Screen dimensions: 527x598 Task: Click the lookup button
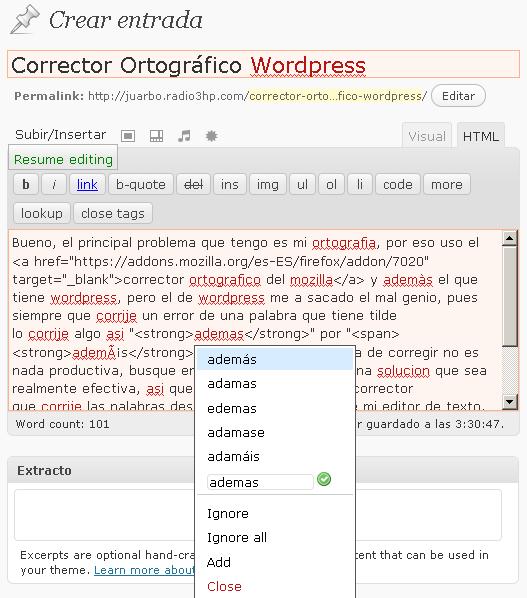pyautogui.click(x=42, y=213)
